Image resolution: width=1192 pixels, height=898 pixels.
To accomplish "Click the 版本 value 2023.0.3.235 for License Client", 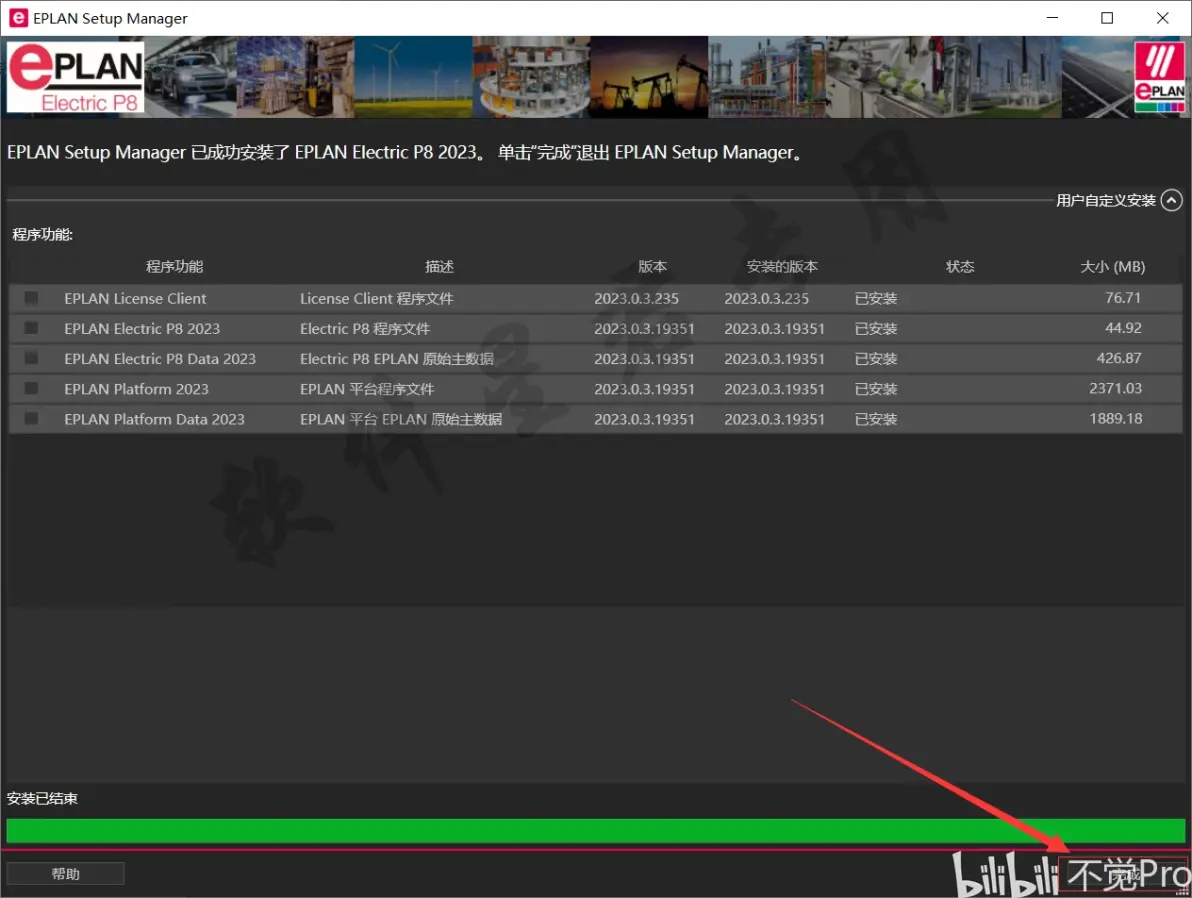I will 636,298.
